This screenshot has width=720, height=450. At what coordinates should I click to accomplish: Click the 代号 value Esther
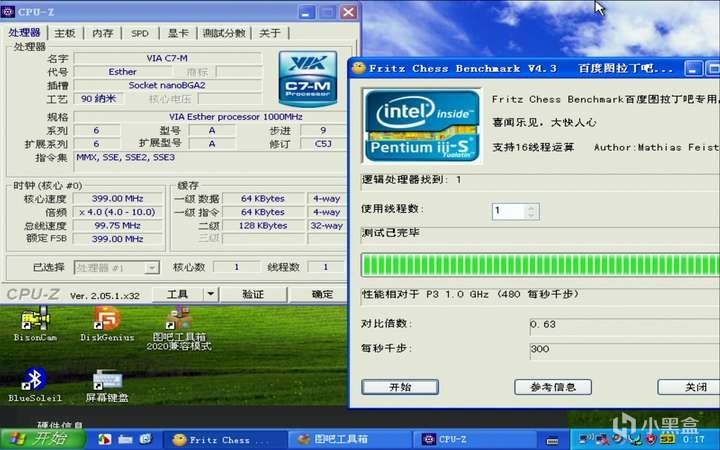(122, 72)
